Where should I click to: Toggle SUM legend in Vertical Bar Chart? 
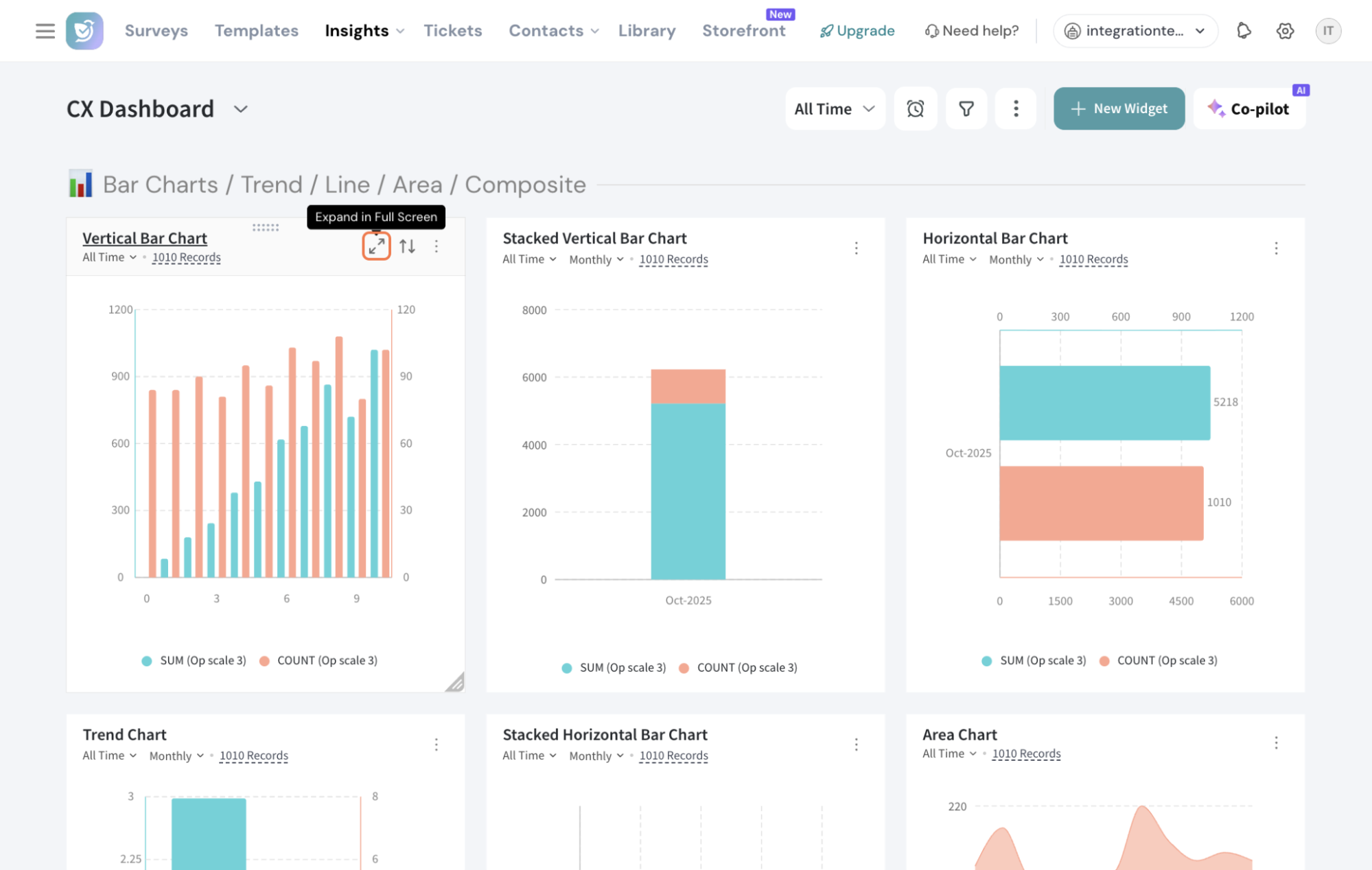(194, 661)
